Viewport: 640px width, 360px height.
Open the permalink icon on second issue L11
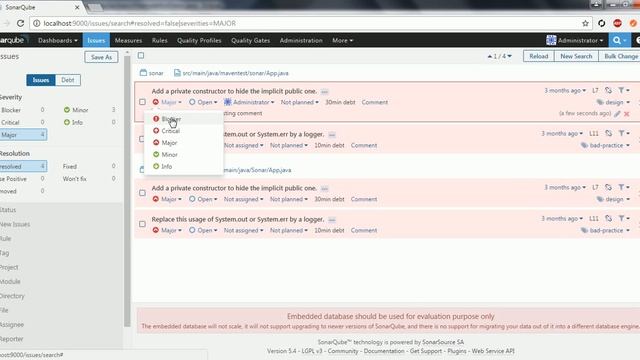point(608,133)
